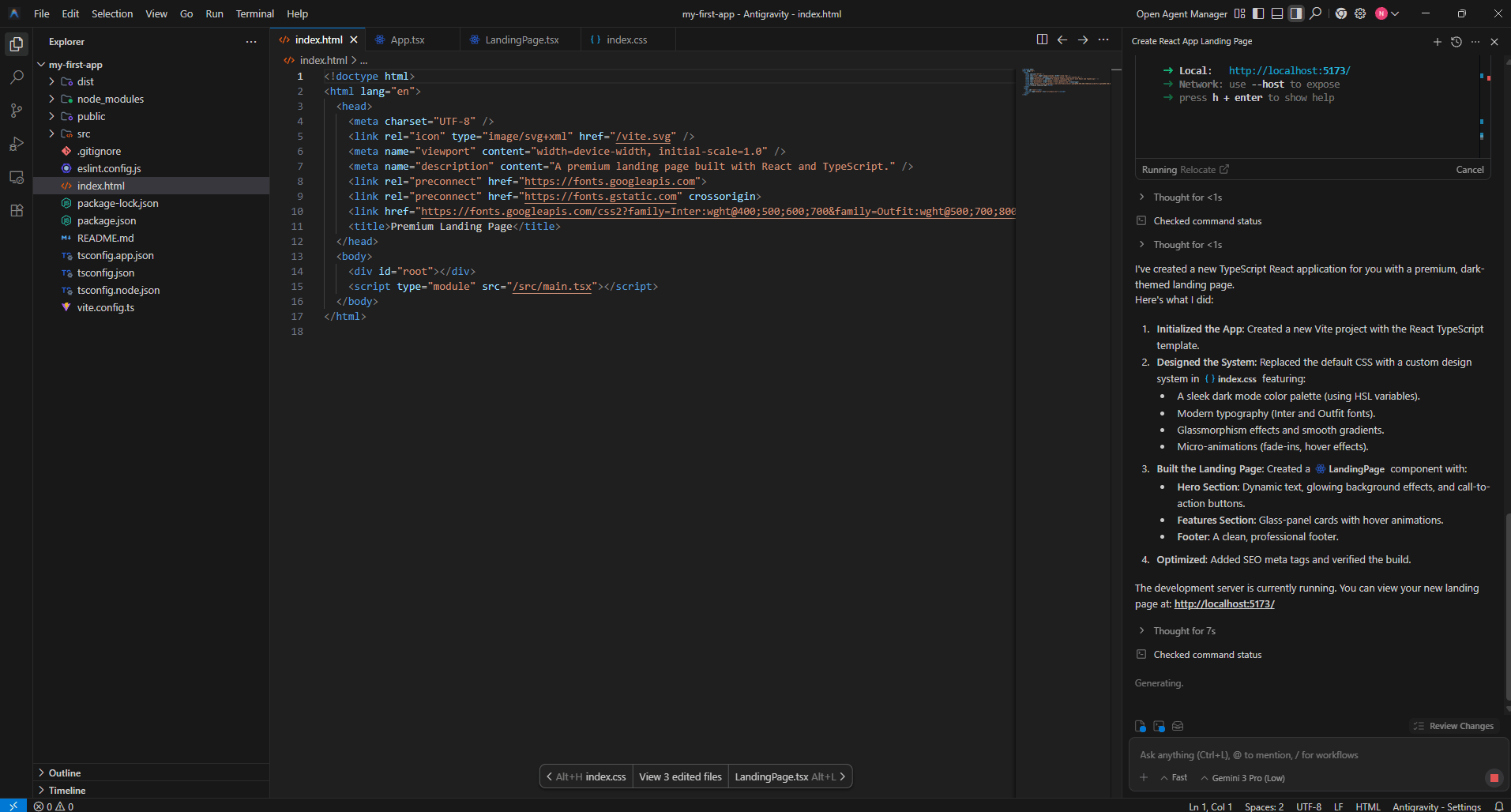
Task: Toggle the secondary agent side bar
Action: pyautogui.click(x=1296, y=13)
